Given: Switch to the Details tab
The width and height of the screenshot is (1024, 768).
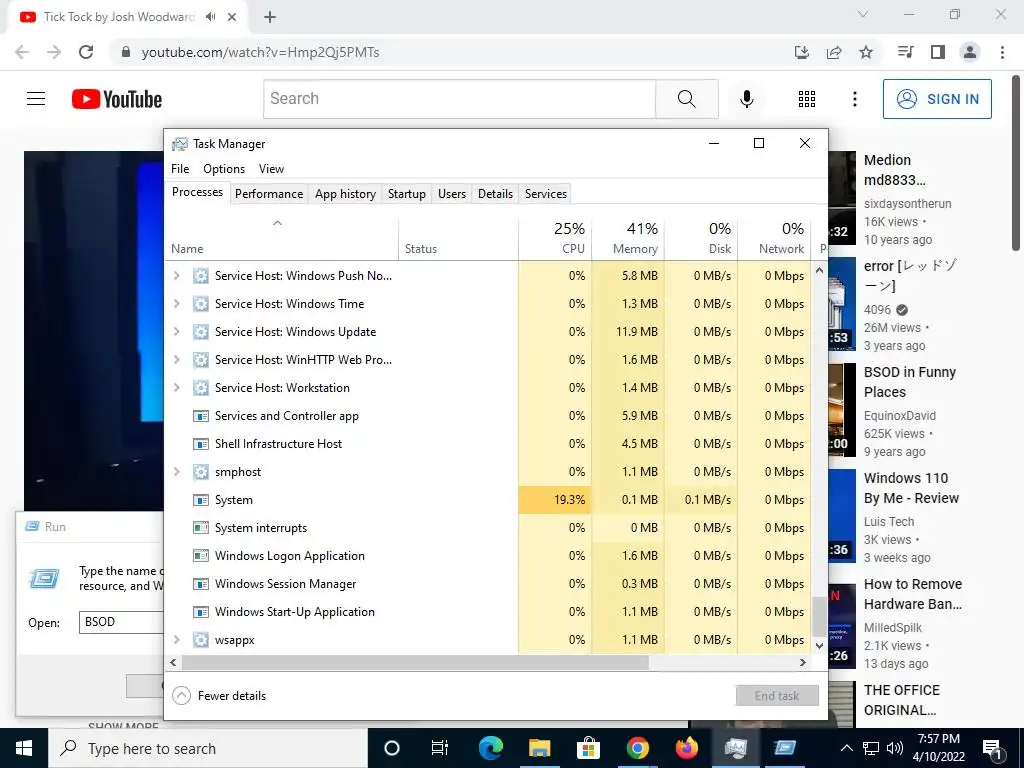Looking at the screenshot, I should tap(496, 194).
